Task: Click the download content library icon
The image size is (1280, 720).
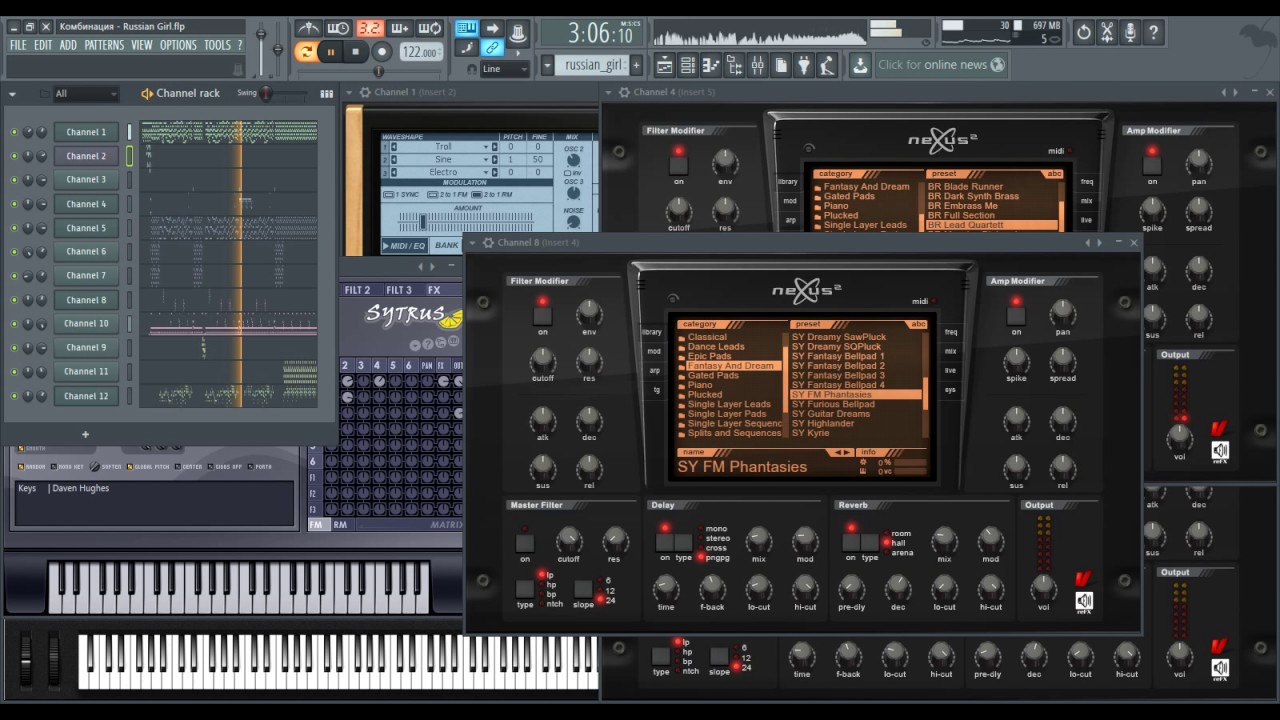Action: [x=860, y=65]
